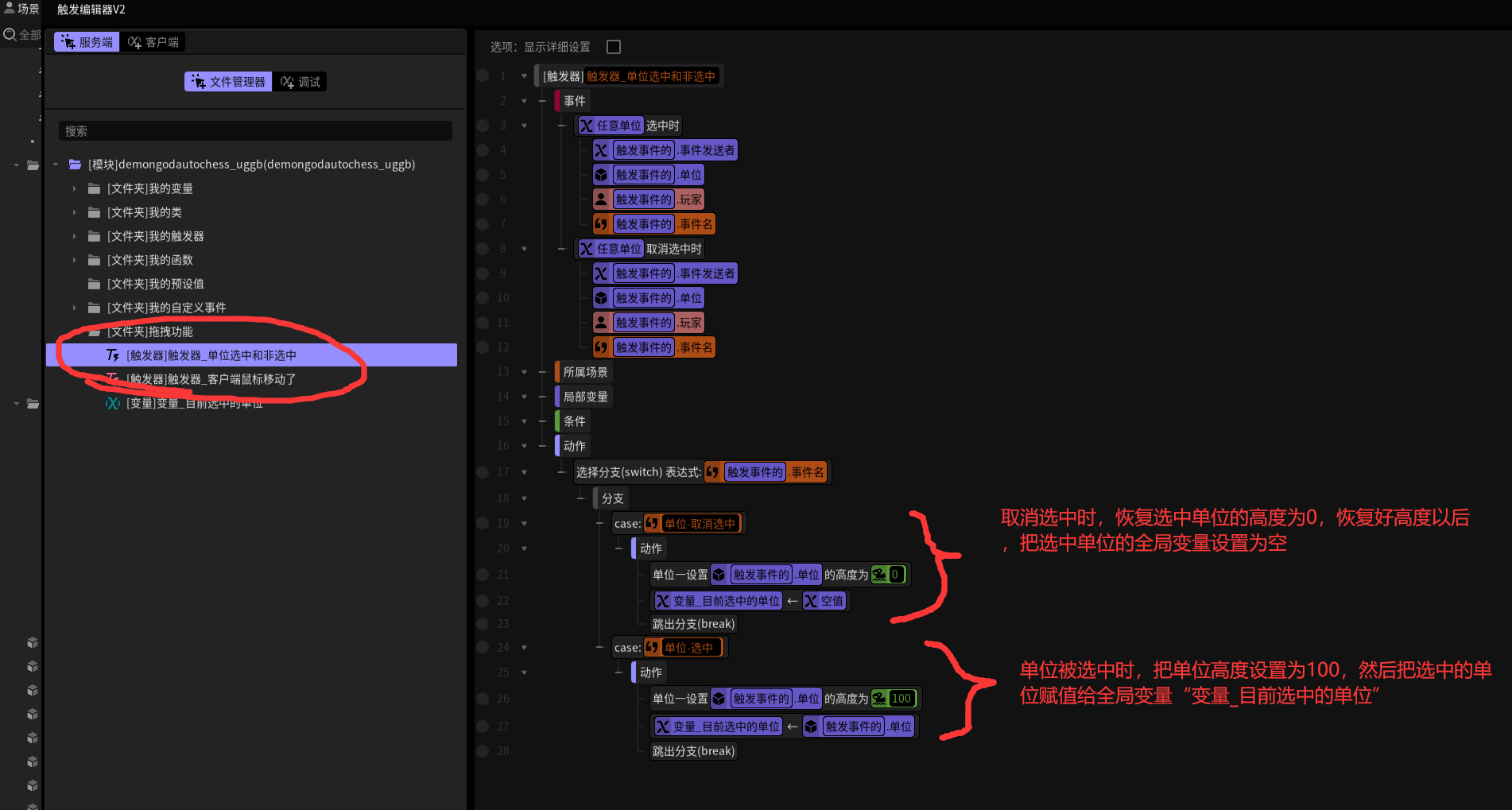
Task: Expand the 所属场景 section arrow on line 13
Action: tap(524, 372)
